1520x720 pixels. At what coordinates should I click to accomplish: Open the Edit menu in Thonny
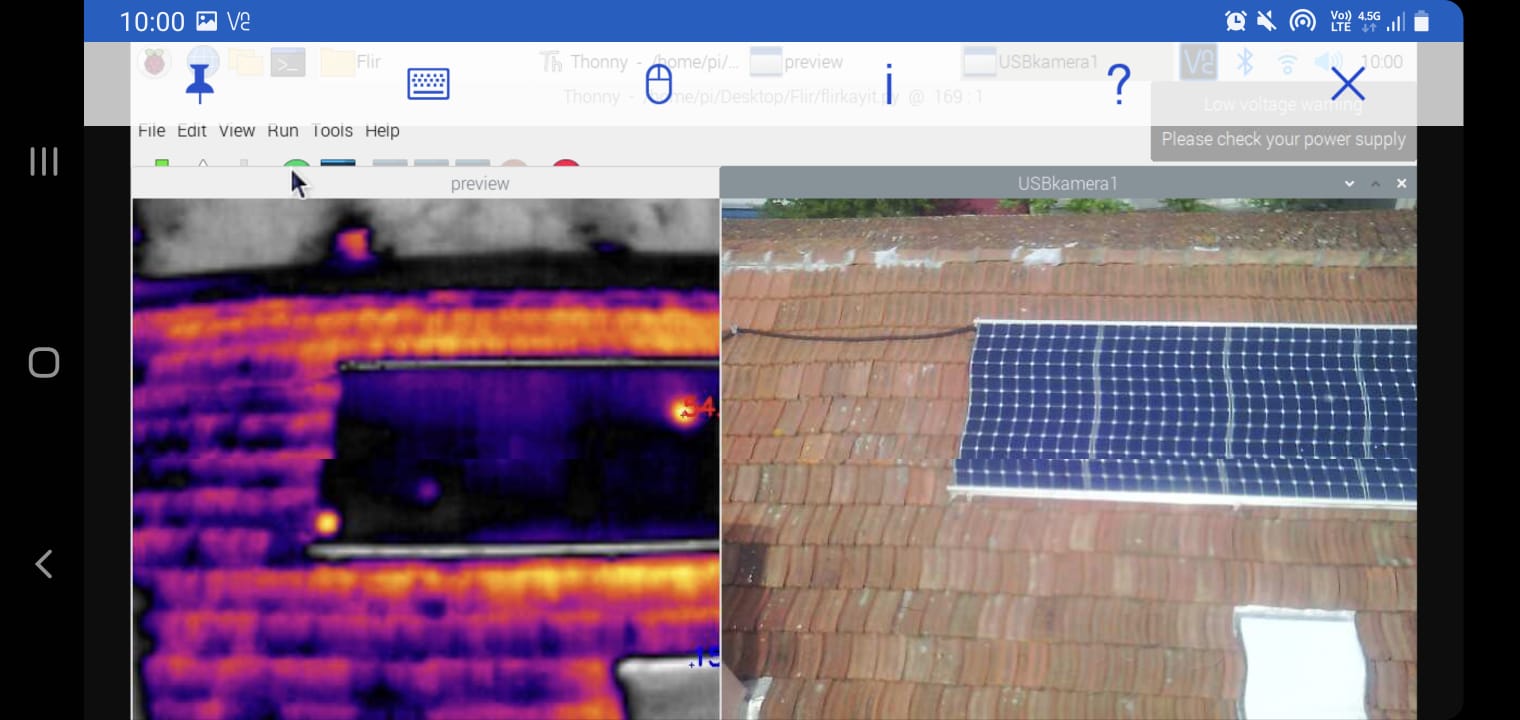192,131
